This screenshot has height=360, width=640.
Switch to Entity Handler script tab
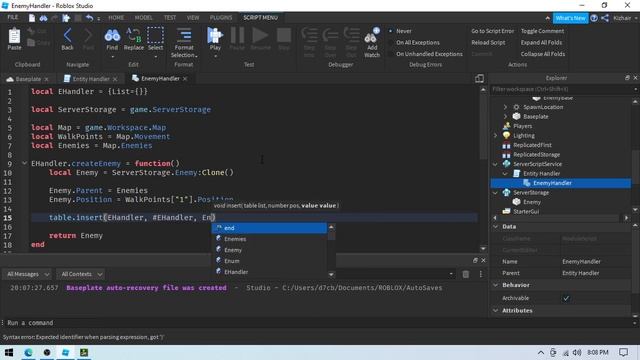[x=91, y=79]
